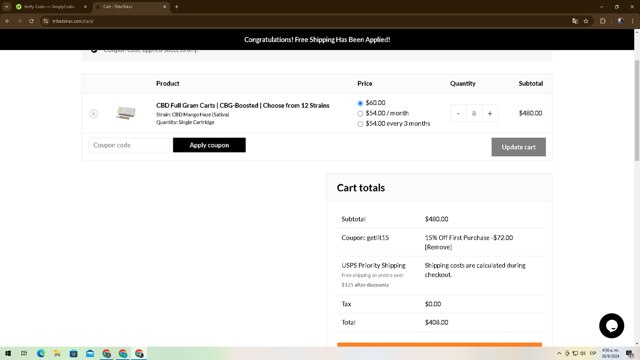Viewport: 640px width, 360px height.
Task: Close the Cart - TribeTokes tab
Action: pos(164,7)
